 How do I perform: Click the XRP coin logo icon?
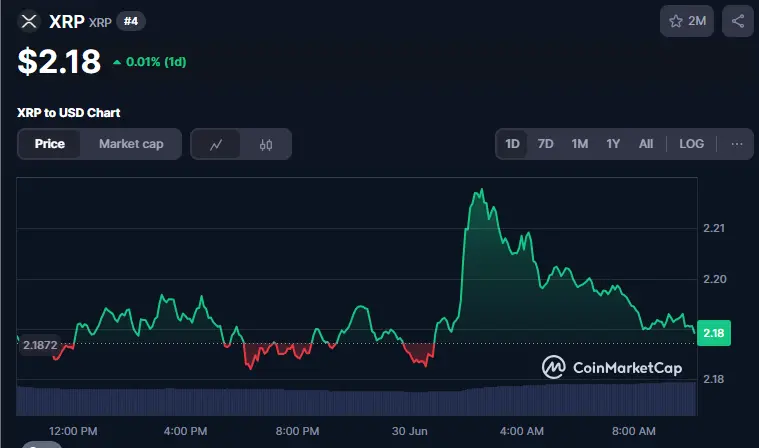(29, 21)
